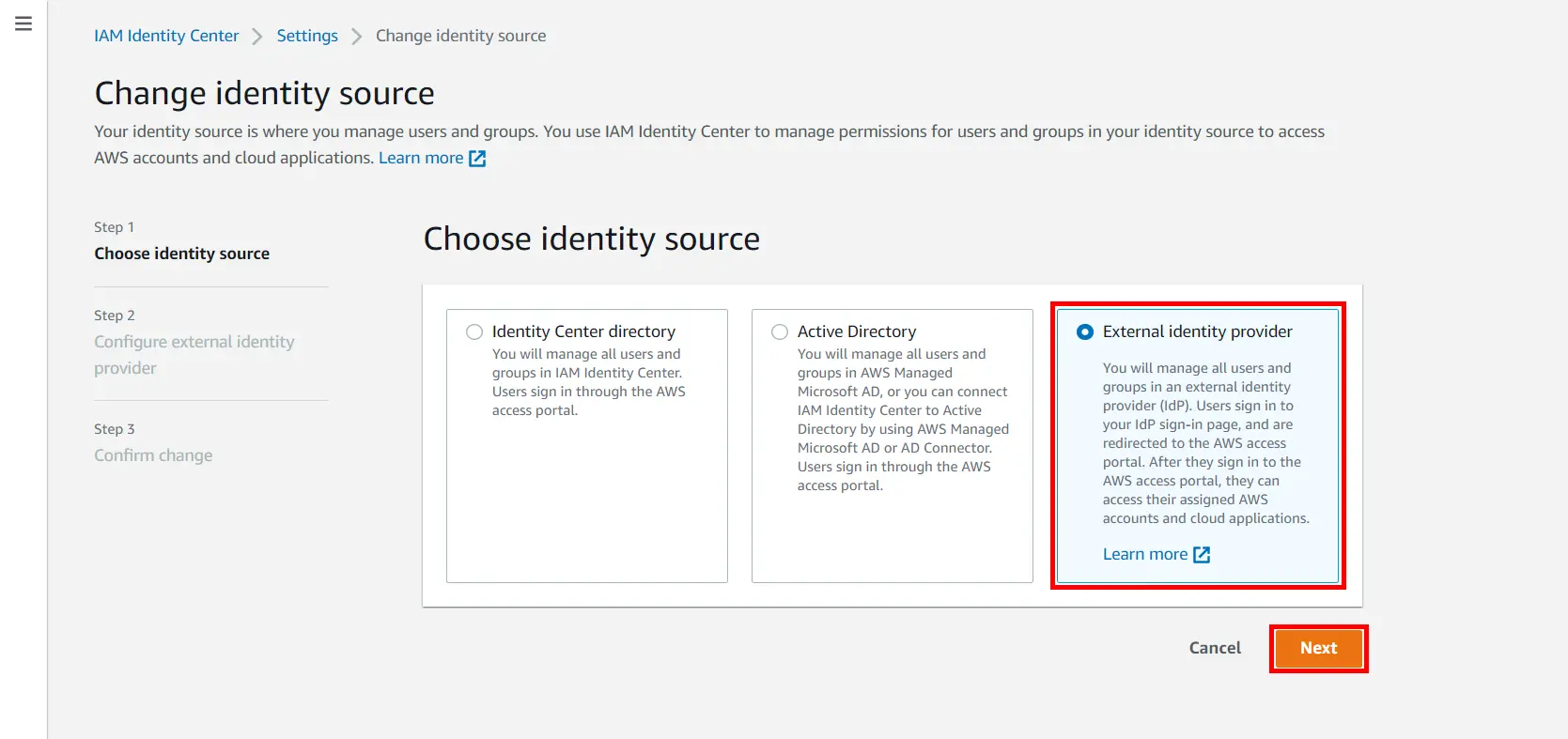Viewport: 1568px width, 739px height.
Task: Open Learn more link under page description
Action: [421, 158]
